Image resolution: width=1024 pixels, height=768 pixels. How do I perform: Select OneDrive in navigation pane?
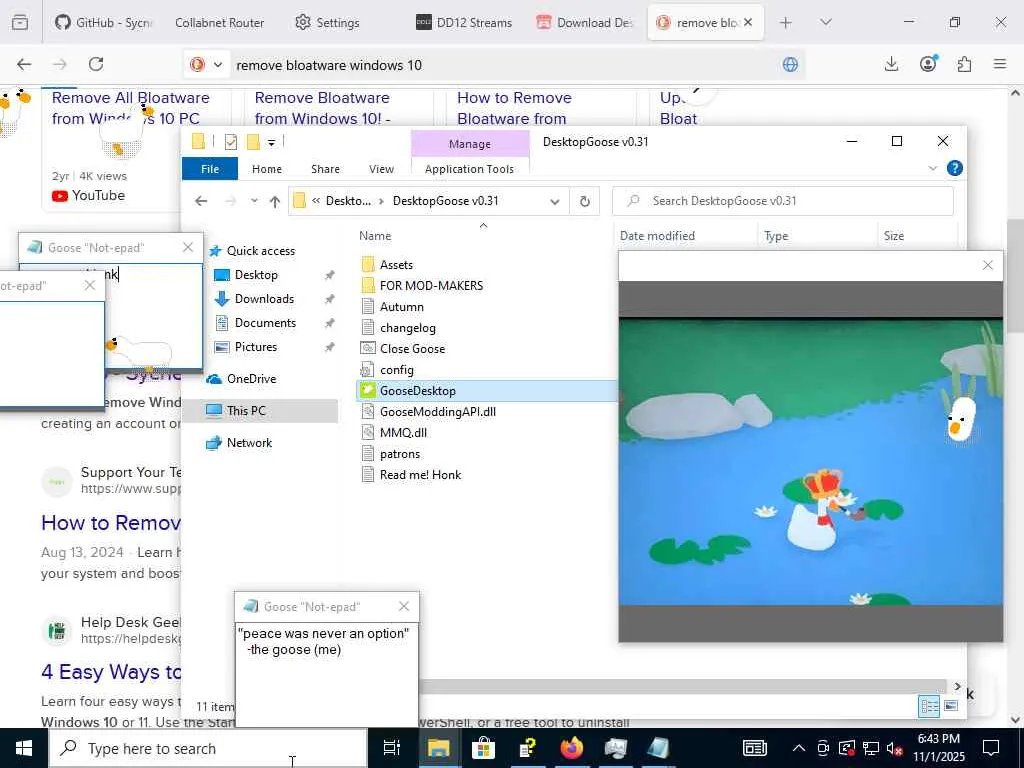pyautogui.click(x=251, y=379)
